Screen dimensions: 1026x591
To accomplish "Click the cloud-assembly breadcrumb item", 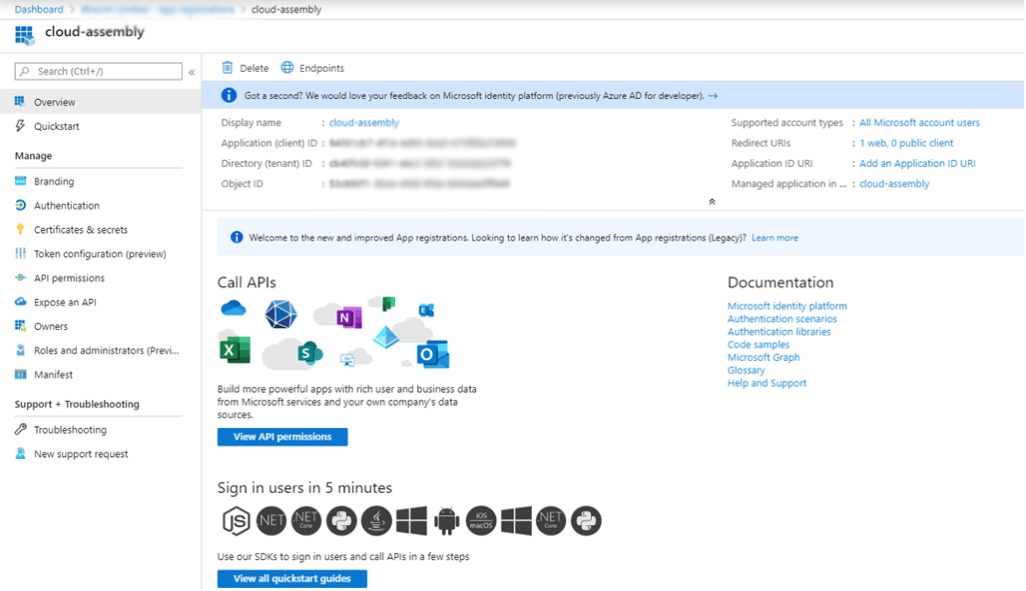I will (286, 9).
